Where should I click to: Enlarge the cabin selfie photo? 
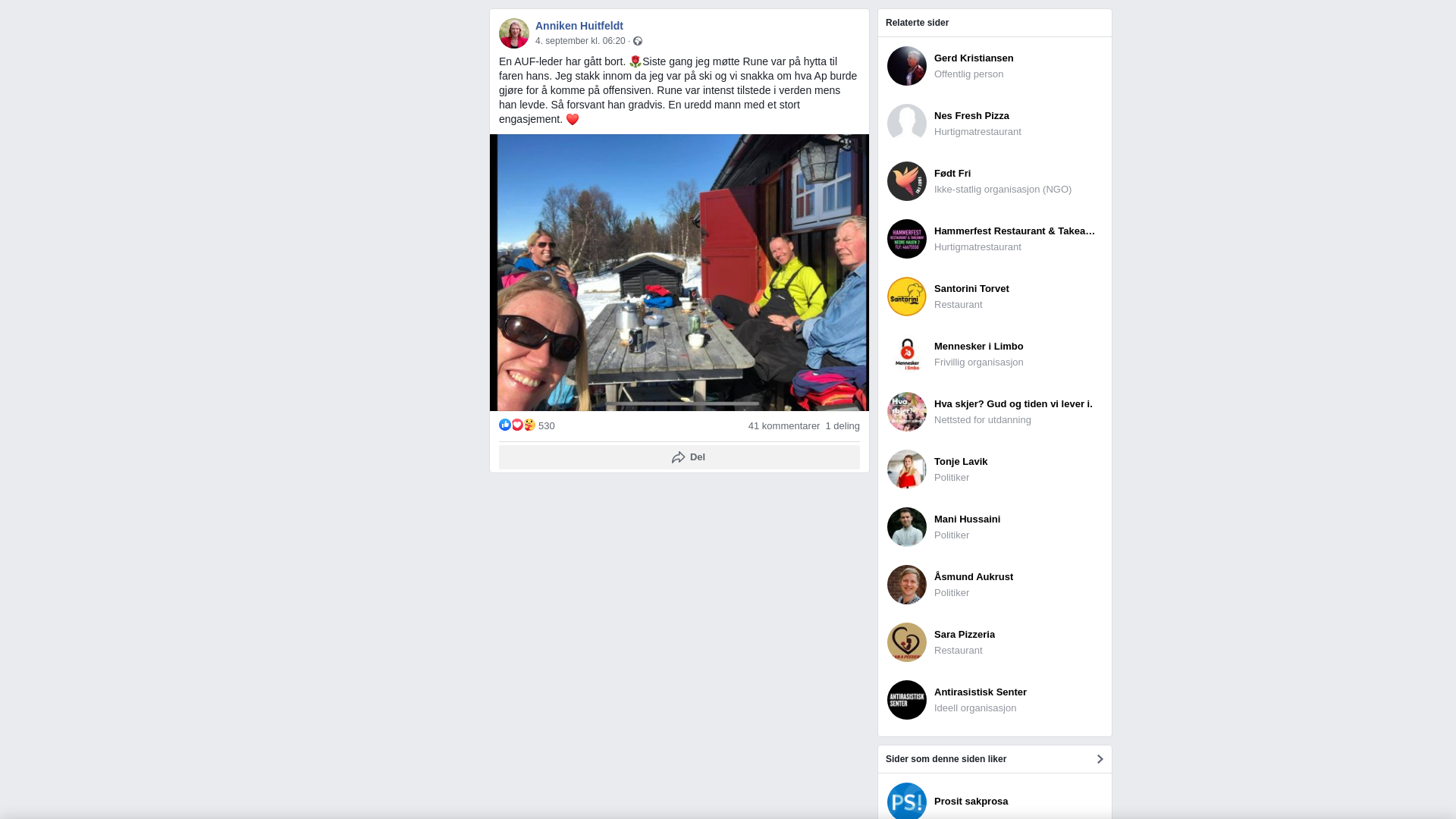click(679, 273)
